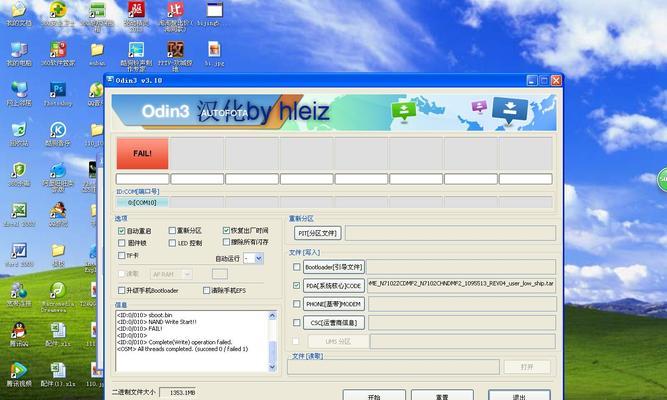Click CSC[运营商信息] browse button
Image resolution: width=667 pixels, height=400 pixels.
coord(334,323)
